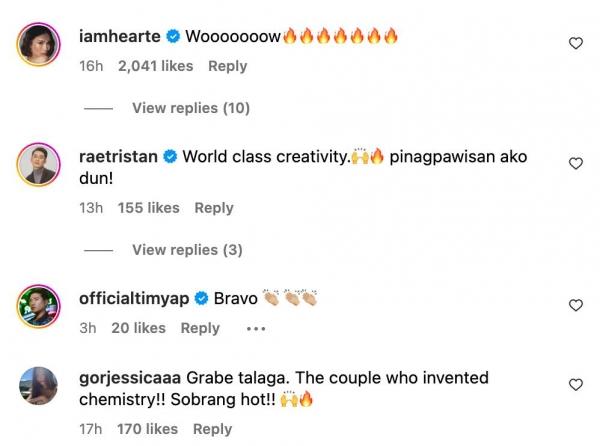
Task: Expand the 10 replies under iamhearte
Action: 190,108
